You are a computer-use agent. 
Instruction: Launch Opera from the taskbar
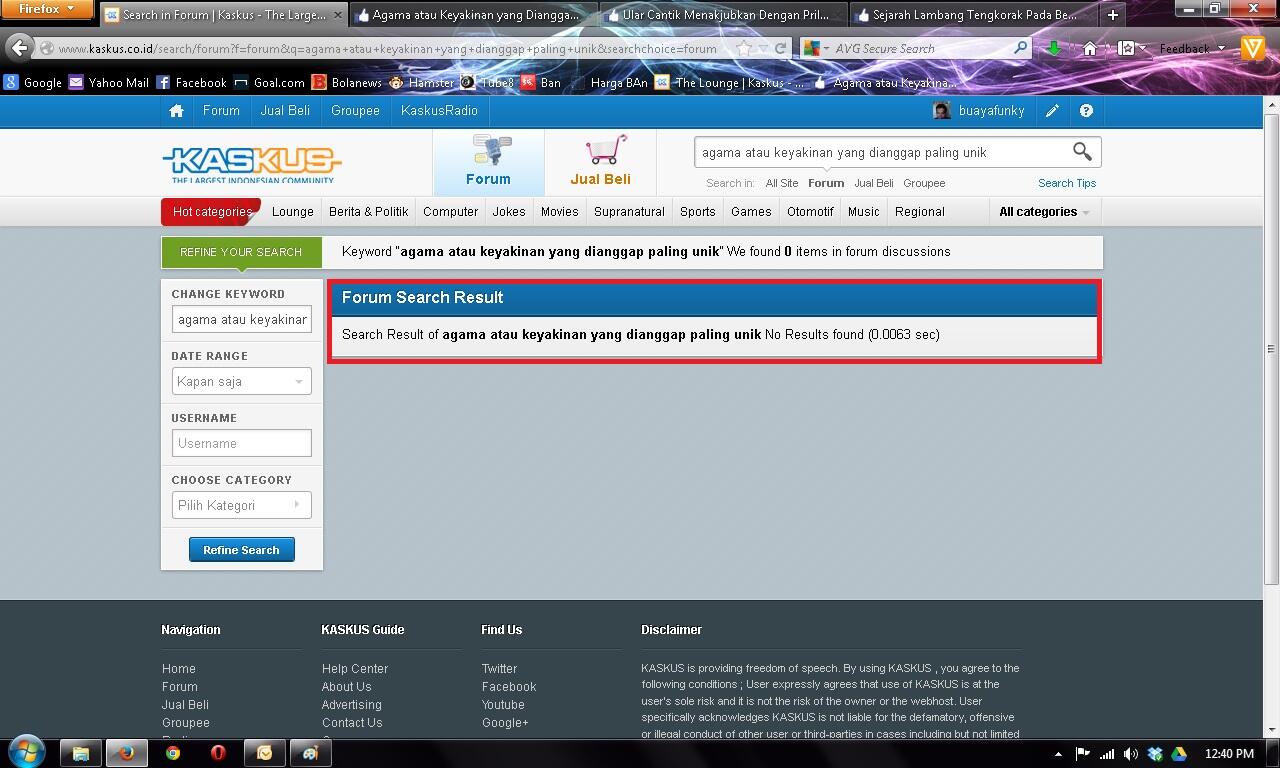(x=218, y=753)
